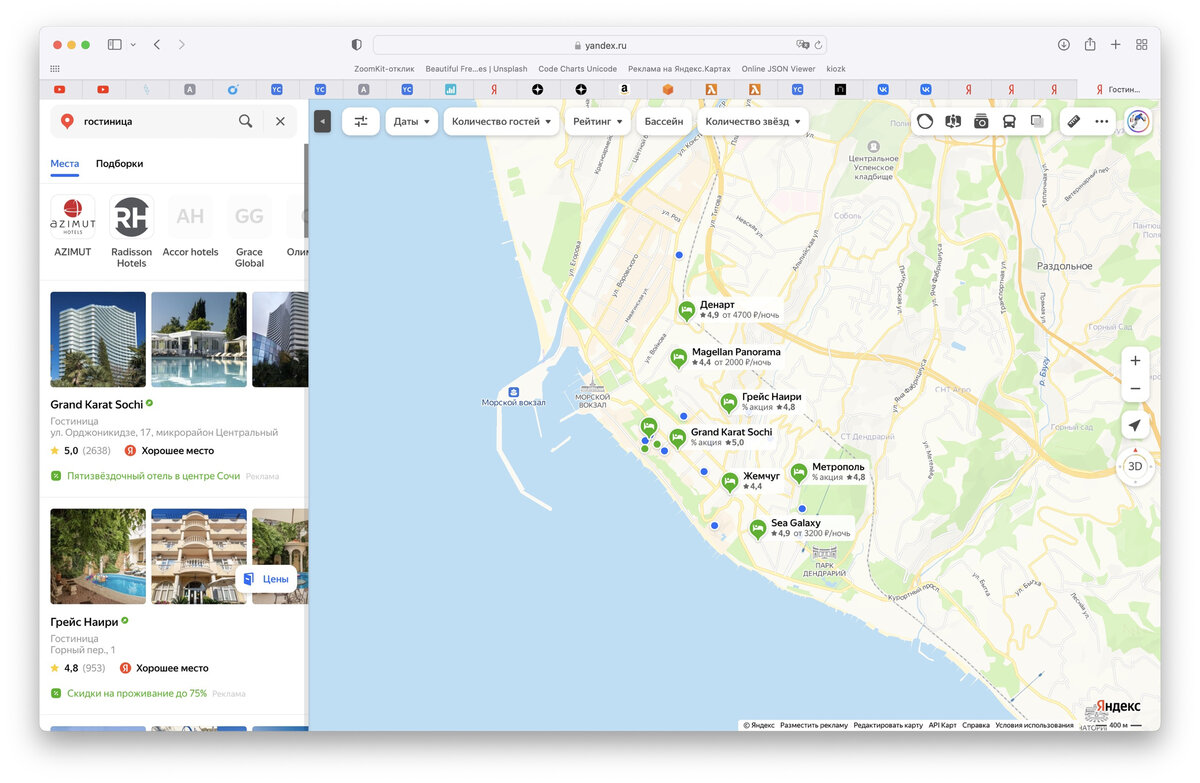Screen dimensions: 1200x783
Task: Click Метрополь hotel map pin
Action: tap(798, 472)
